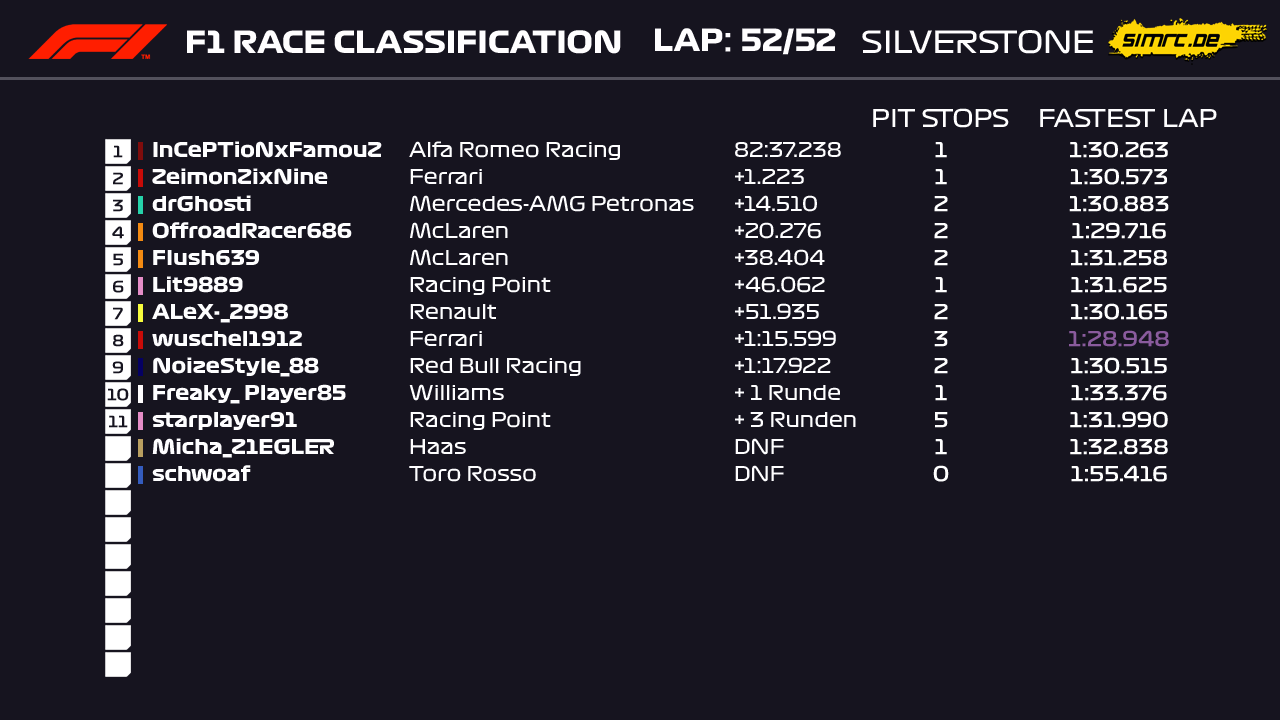This screenshot has height=720, width=1280.
Task: Click the purple fastest lap 1:28.948
Action: [x=1118, y=339]
